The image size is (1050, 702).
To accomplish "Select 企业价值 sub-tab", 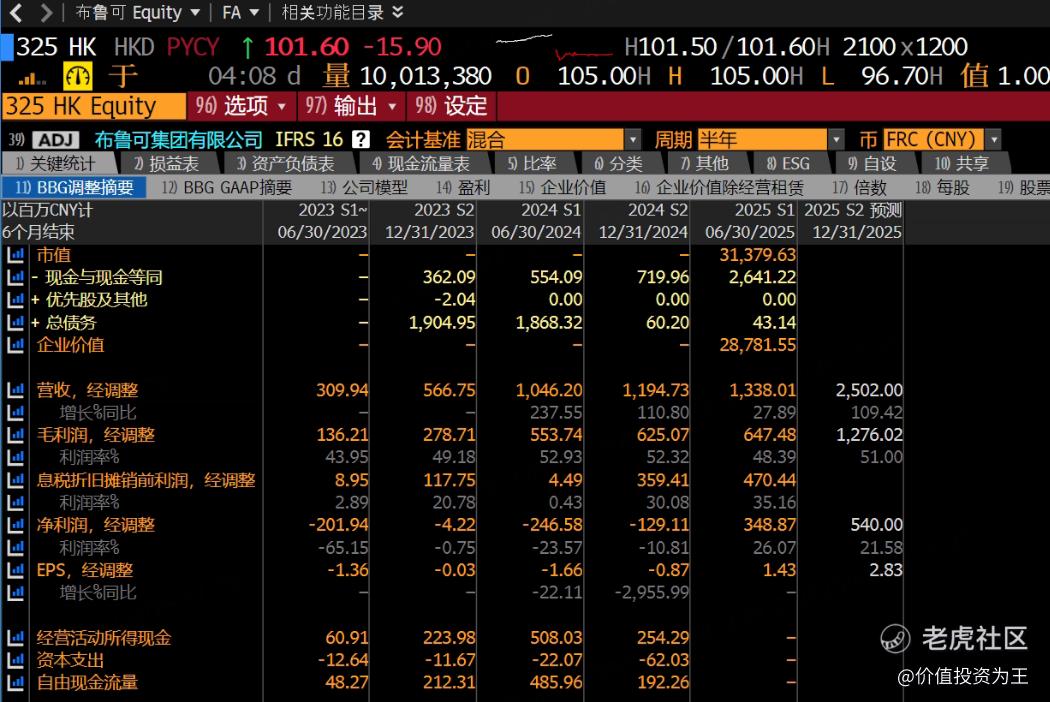I will [562, 188].
